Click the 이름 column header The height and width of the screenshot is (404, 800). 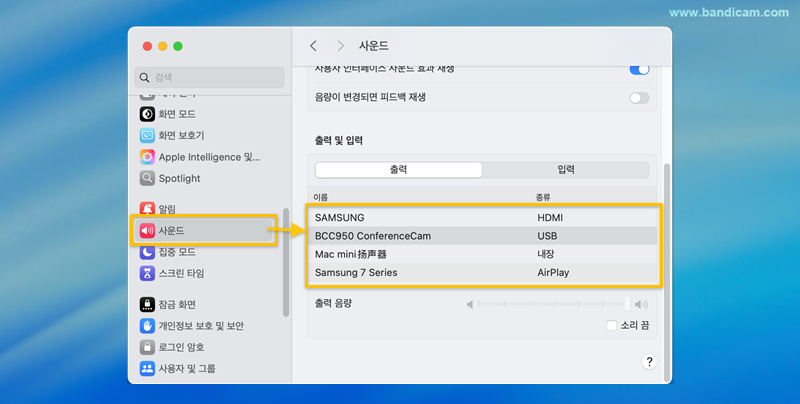tap(321, 197)
